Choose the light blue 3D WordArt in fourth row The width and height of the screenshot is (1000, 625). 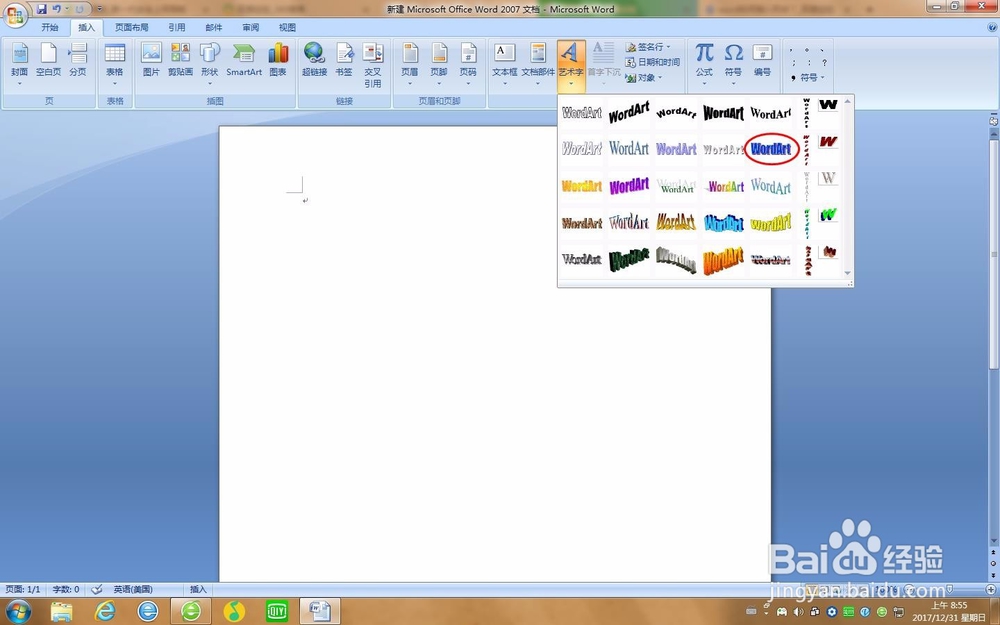723,223
